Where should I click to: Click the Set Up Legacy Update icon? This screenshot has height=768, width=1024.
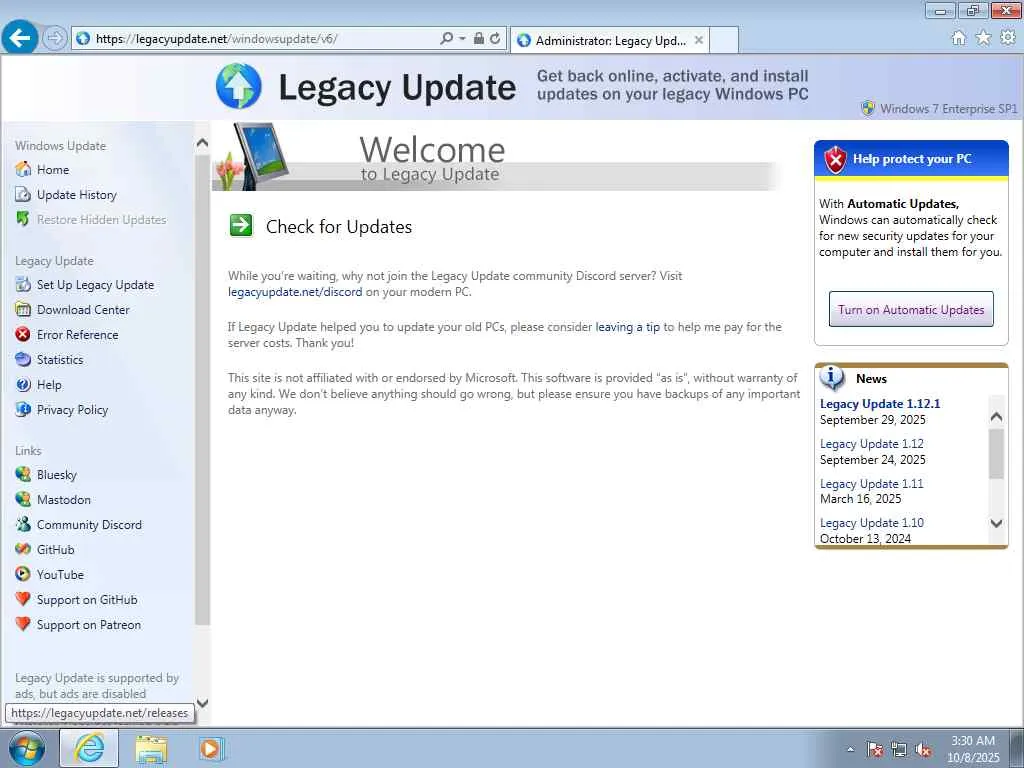coord(23,284)
